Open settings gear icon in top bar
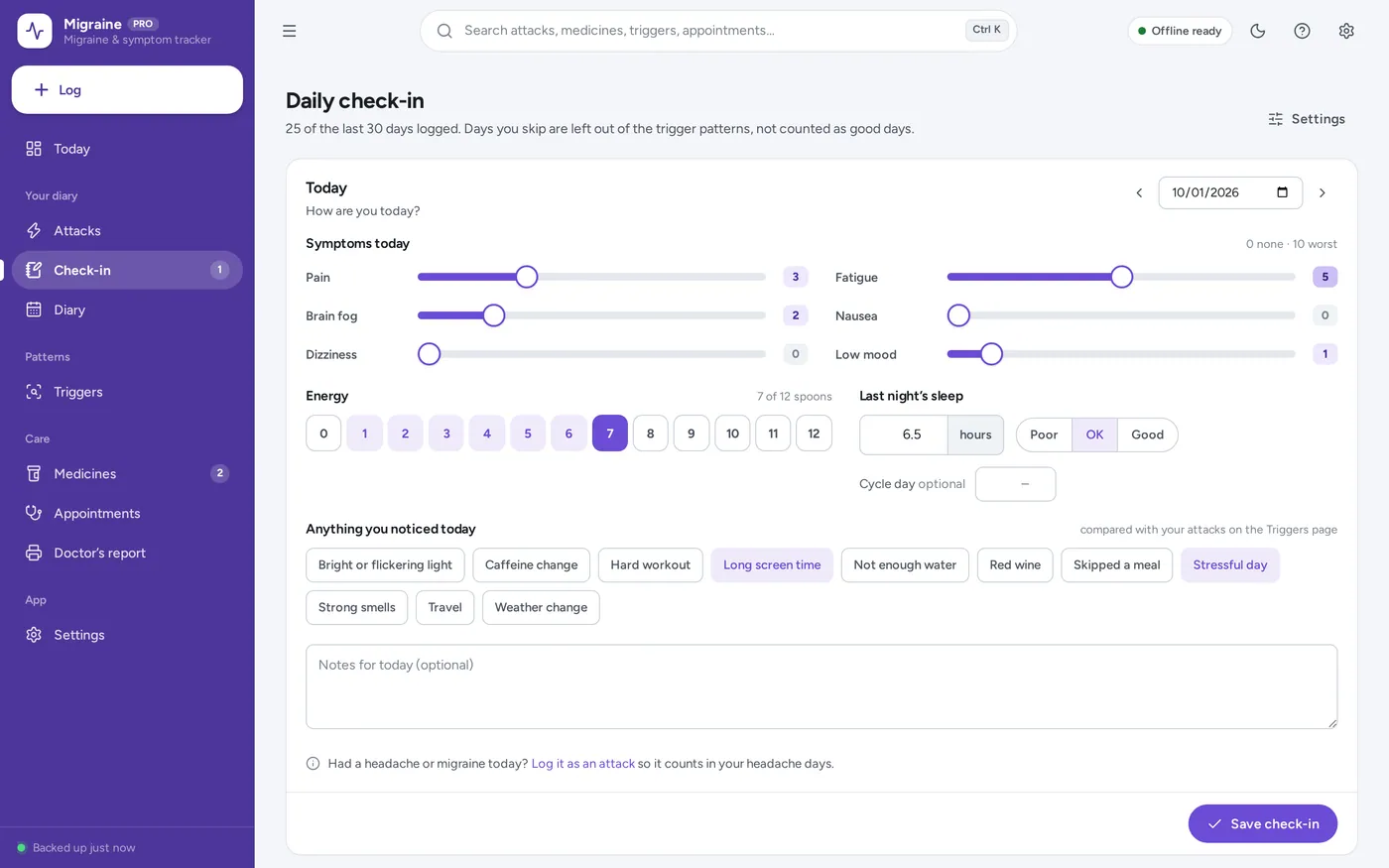1389x868 pixels. (x=1346, y=31)
